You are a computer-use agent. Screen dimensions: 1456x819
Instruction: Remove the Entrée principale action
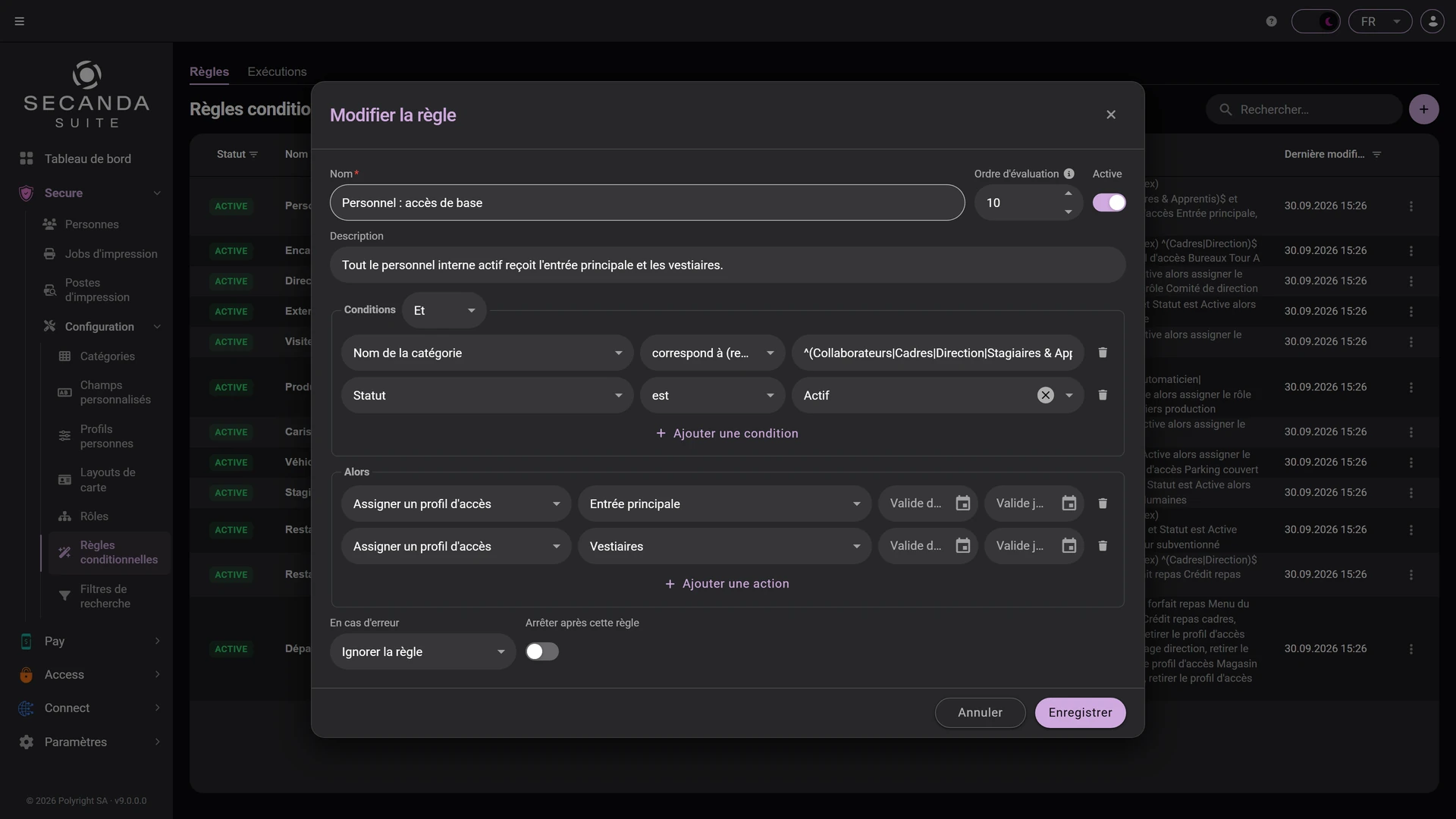point(1103,504)
